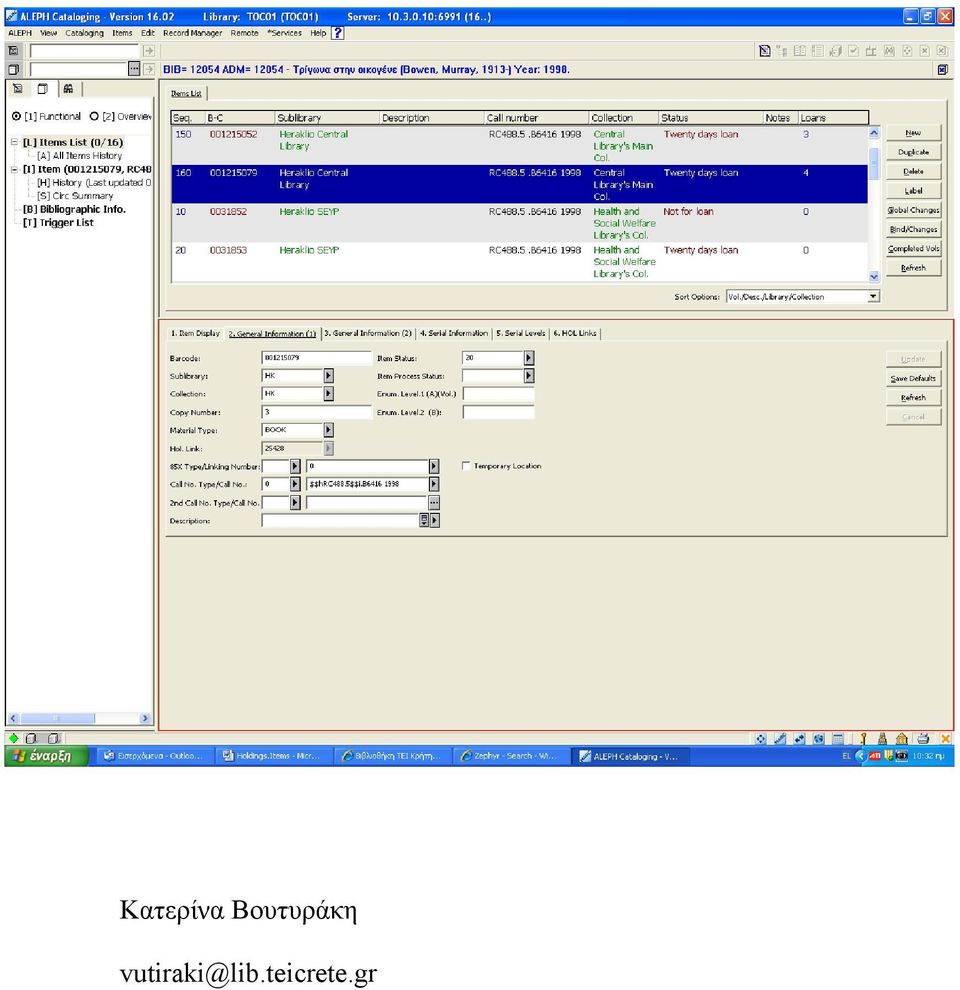
Task: Open the Sort Options dropdown
Action: (x=873, y=297)
